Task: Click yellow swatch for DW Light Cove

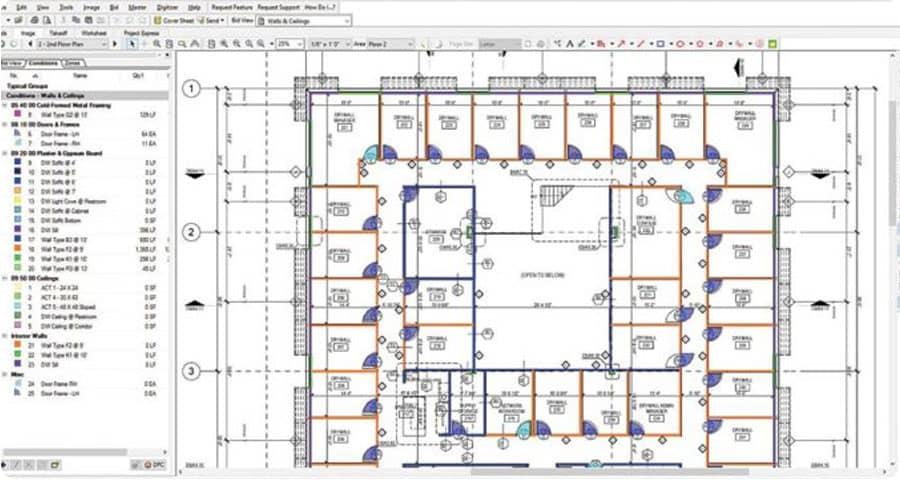Action: pyautogui.click(x=17, y=202)
